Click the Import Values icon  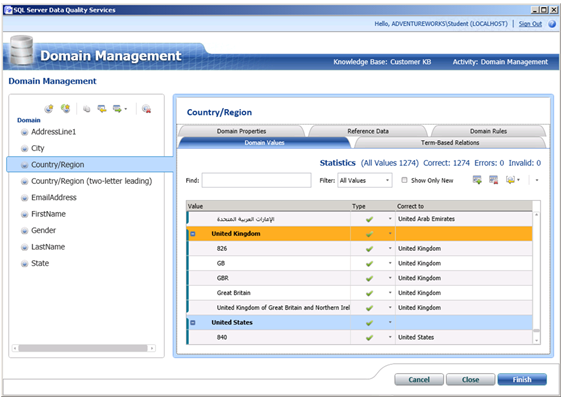click(x=510, y=180)
